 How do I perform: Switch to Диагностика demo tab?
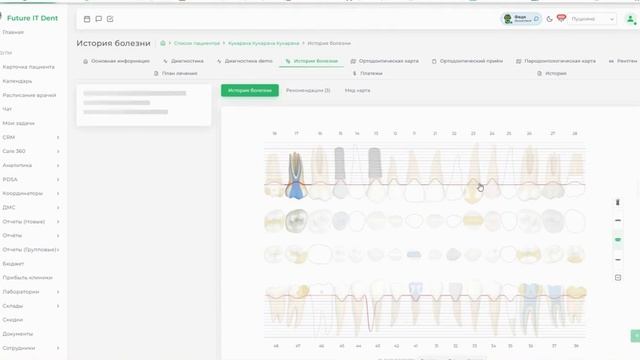(244, 61)
